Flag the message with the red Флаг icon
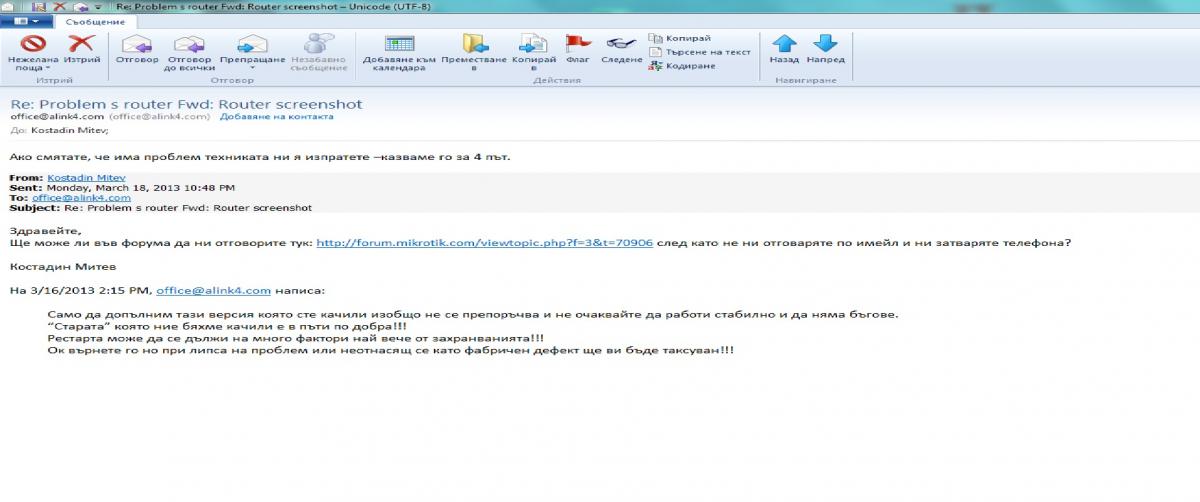1200x502 pixels. click(x=578, y=45)
